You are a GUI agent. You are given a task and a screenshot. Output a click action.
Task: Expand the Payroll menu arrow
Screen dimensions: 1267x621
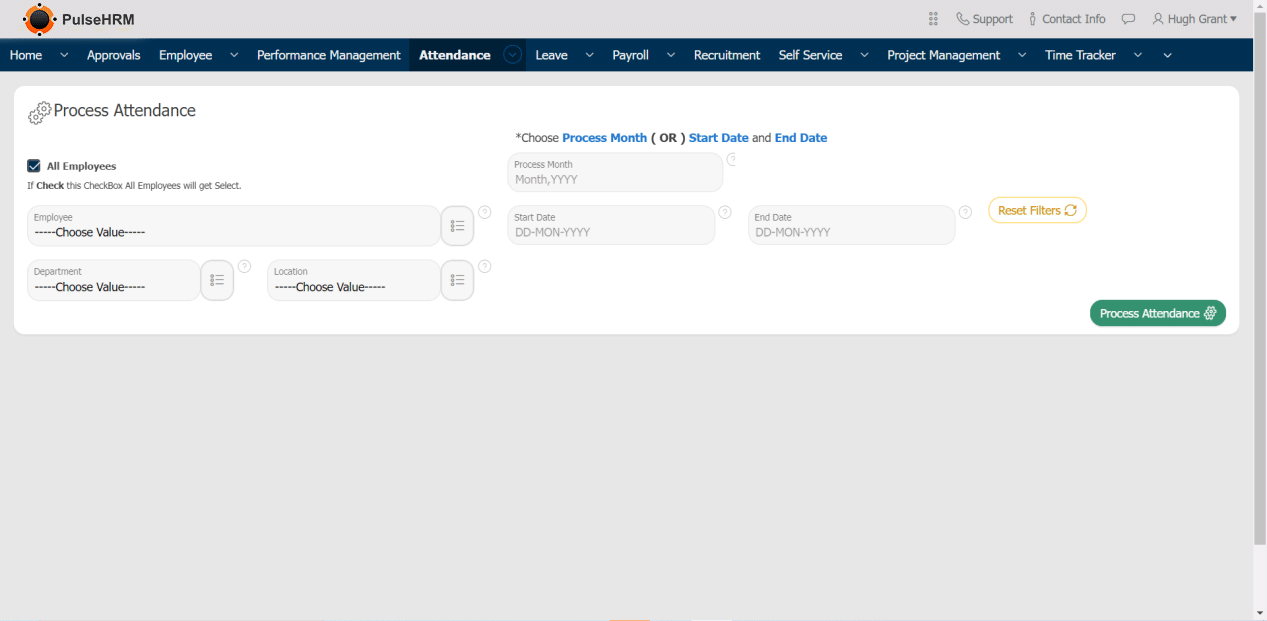point(670,55)
